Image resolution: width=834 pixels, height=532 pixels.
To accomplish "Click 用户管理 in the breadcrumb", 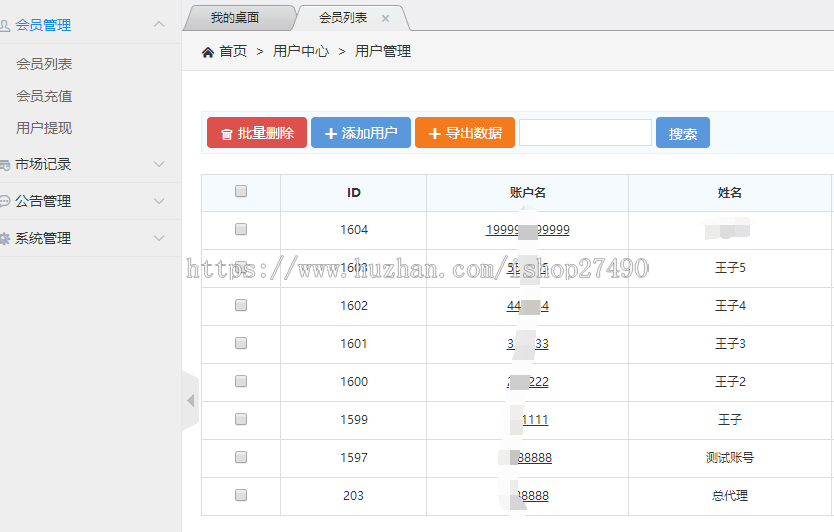I will coord(383,52).
